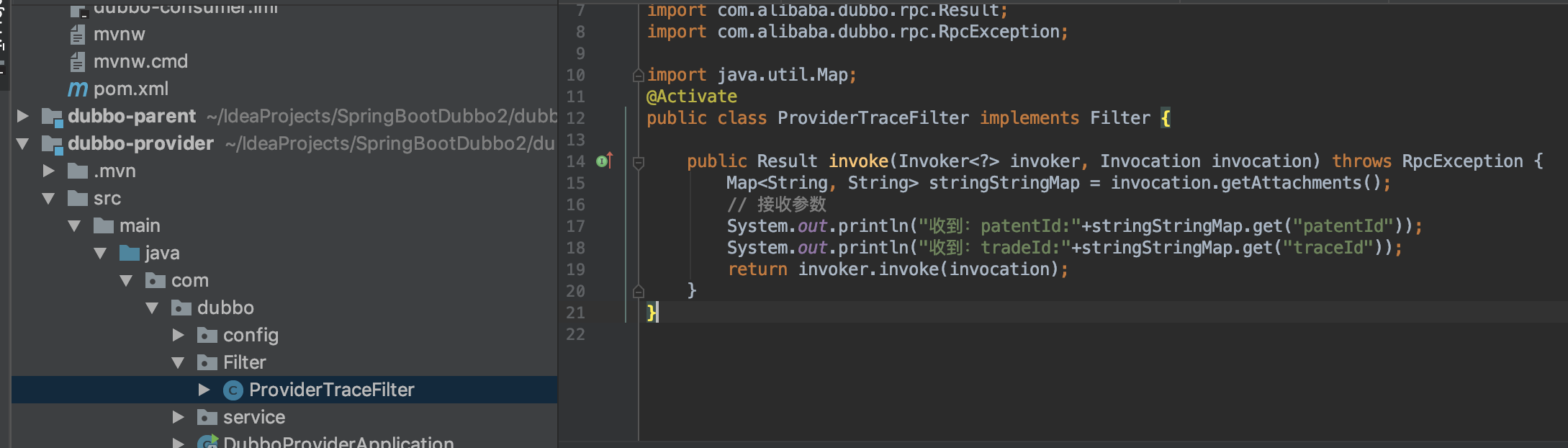Expand the ProviderTraceFilter class node

click(x=204, y=390)
